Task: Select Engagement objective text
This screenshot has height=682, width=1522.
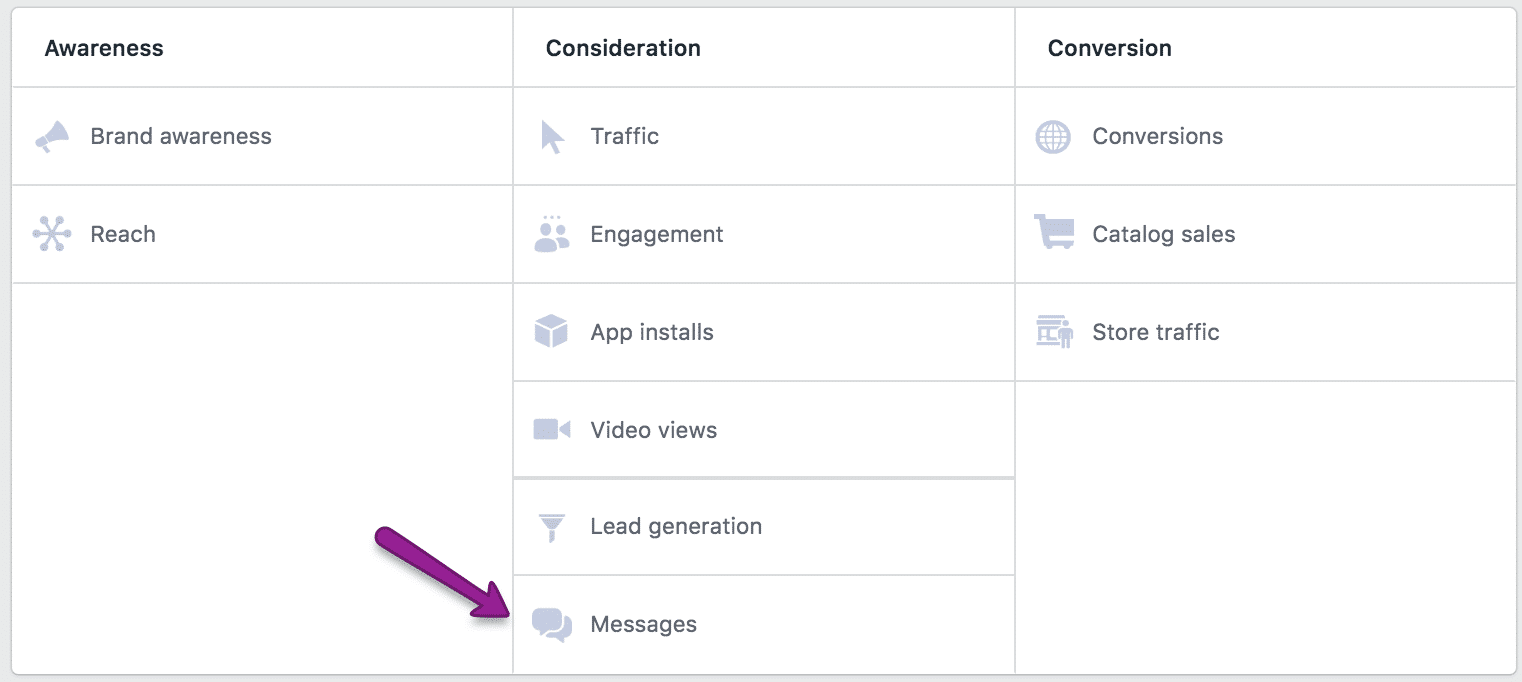Action: [657, 235]
